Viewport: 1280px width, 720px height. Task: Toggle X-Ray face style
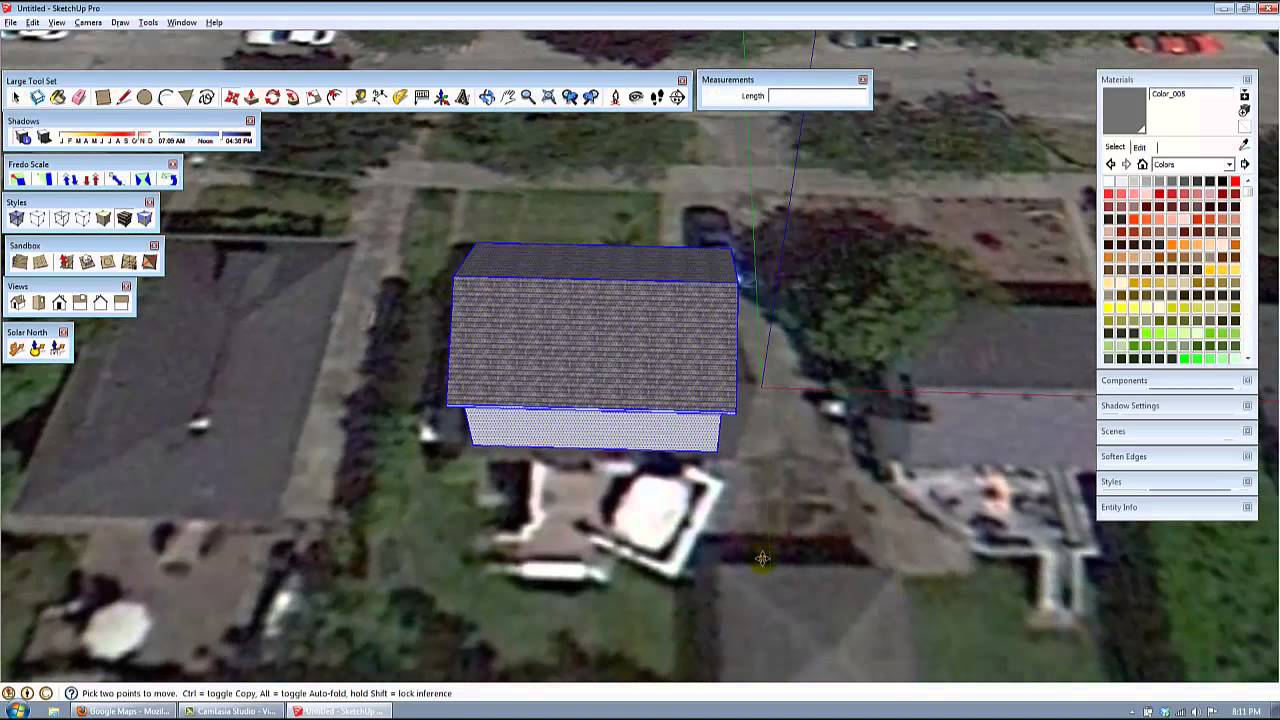click(x=16, y=219)
